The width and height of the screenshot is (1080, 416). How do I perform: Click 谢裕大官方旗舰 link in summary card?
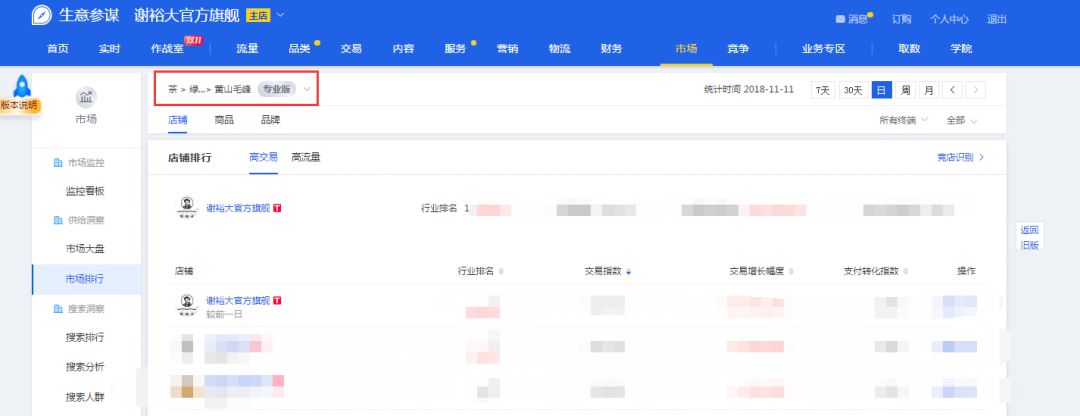tap(238, 208)
